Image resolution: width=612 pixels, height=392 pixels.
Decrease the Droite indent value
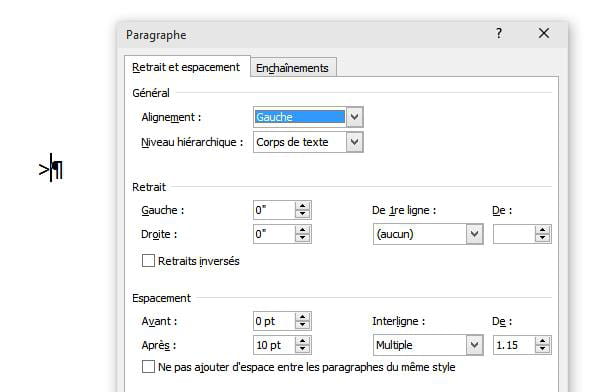point(302,238)
